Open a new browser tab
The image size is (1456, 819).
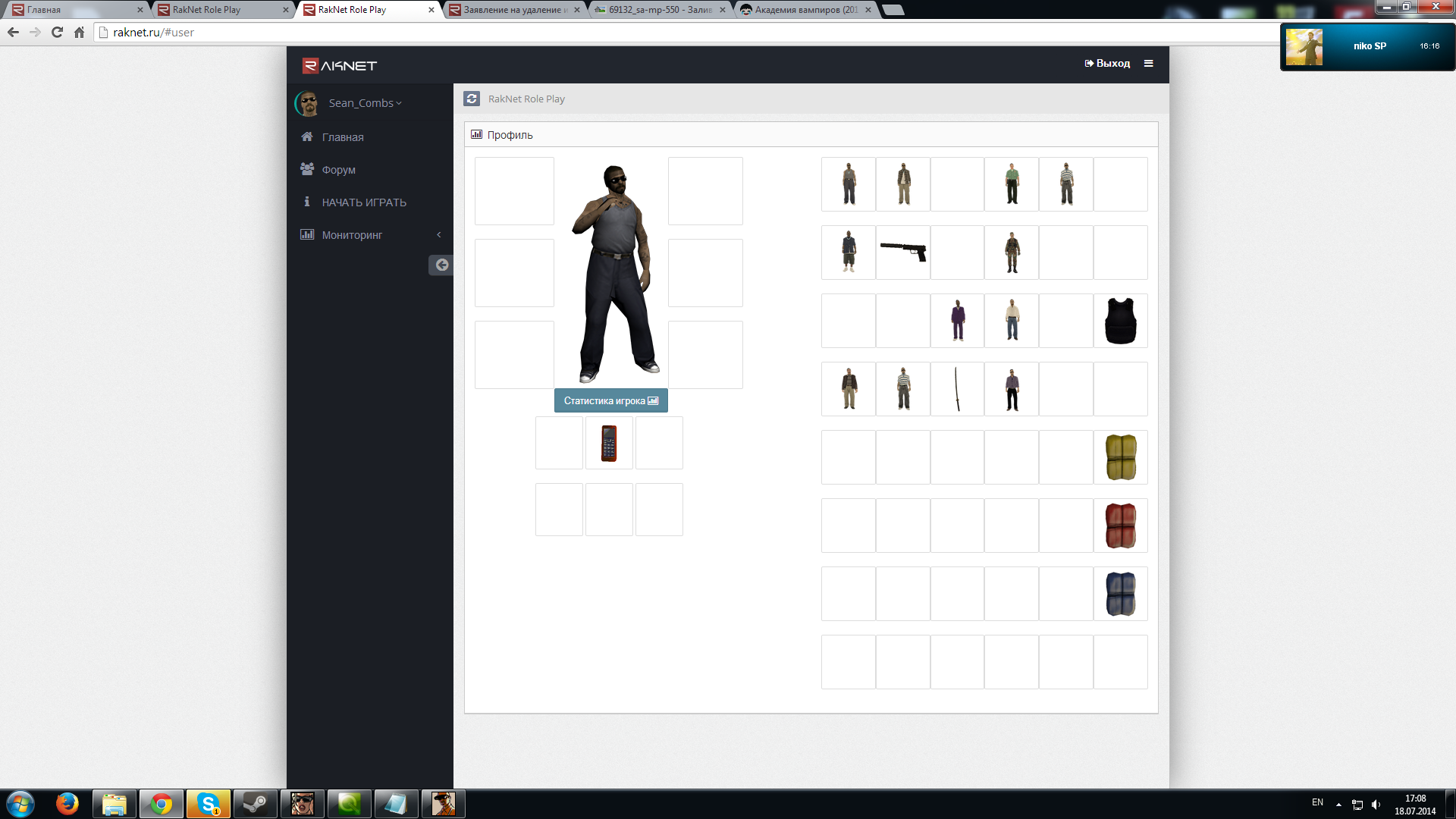tap(894, 10)
